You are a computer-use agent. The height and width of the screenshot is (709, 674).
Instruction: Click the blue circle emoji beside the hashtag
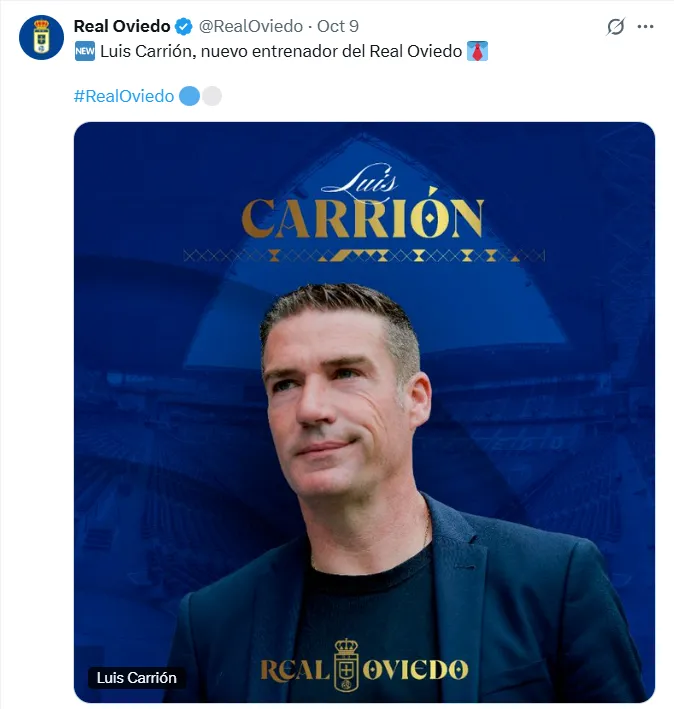coord(189,96)
